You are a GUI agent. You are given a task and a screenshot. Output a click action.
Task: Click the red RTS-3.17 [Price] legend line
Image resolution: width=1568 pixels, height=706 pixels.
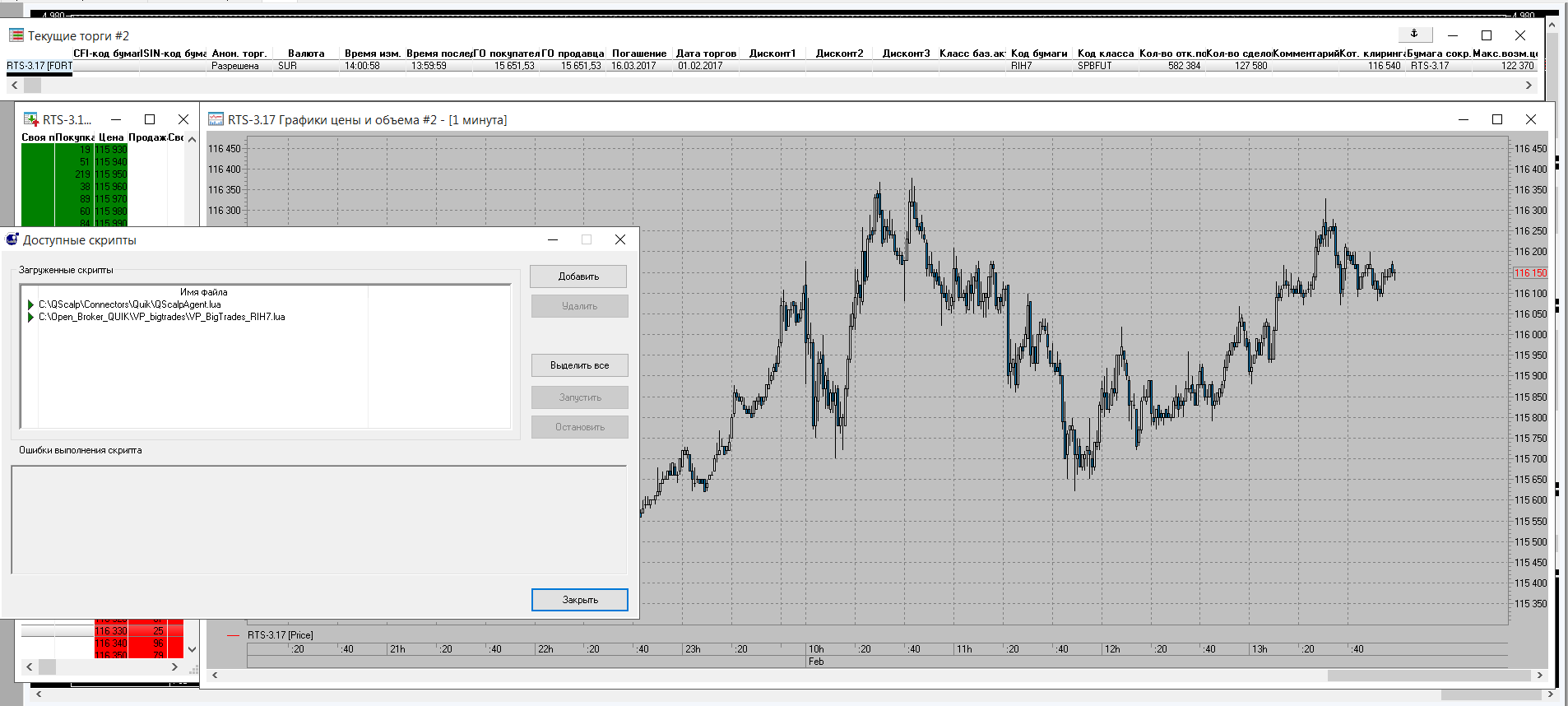coord(233,635)
